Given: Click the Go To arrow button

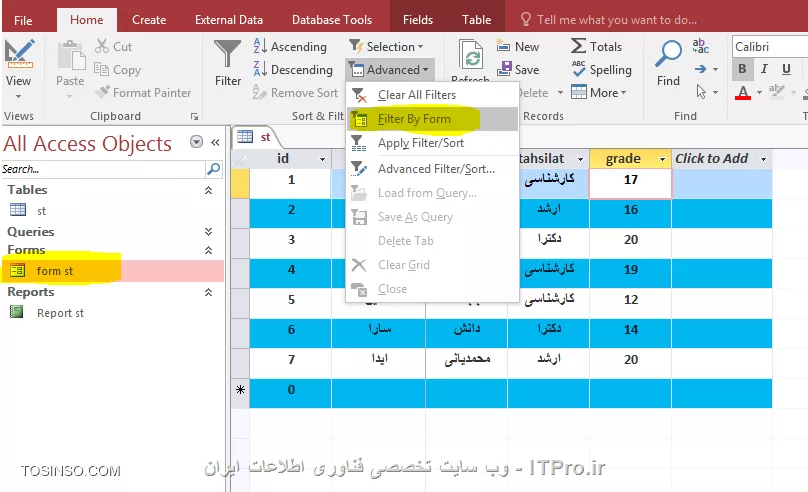Looking at the screenshot, I should 700,69.
